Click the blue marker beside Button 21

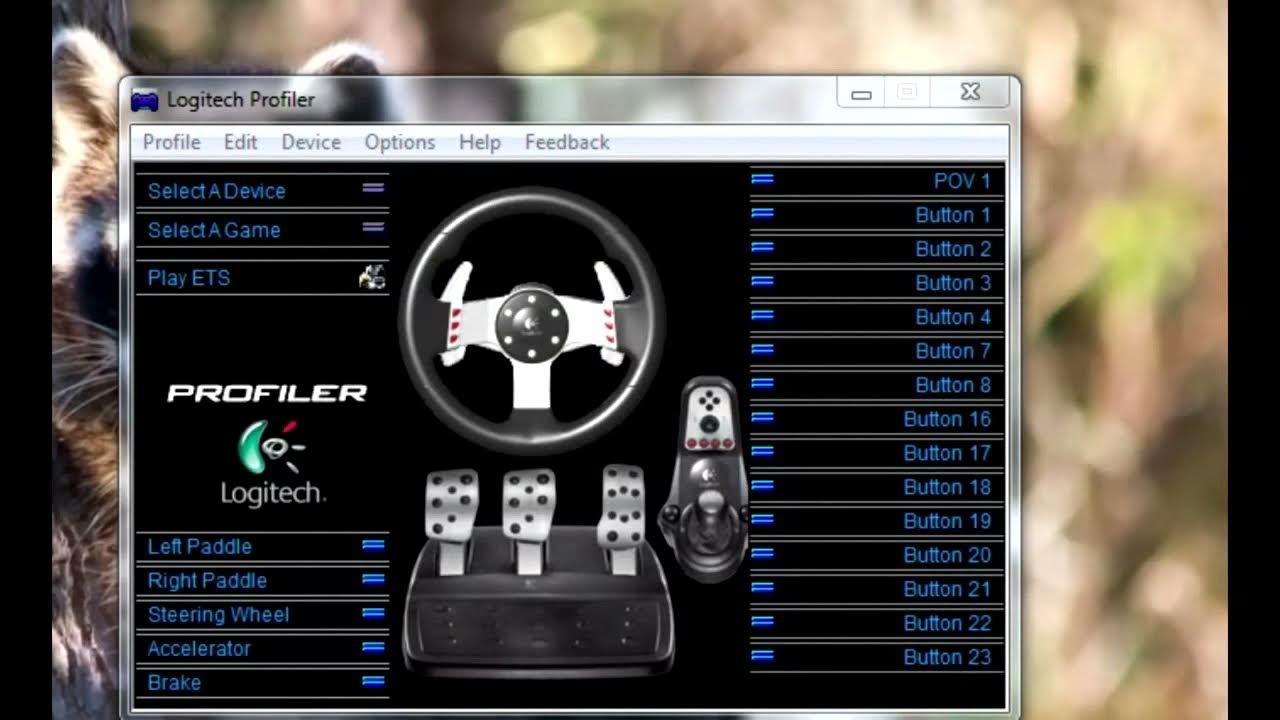point(762,587)
